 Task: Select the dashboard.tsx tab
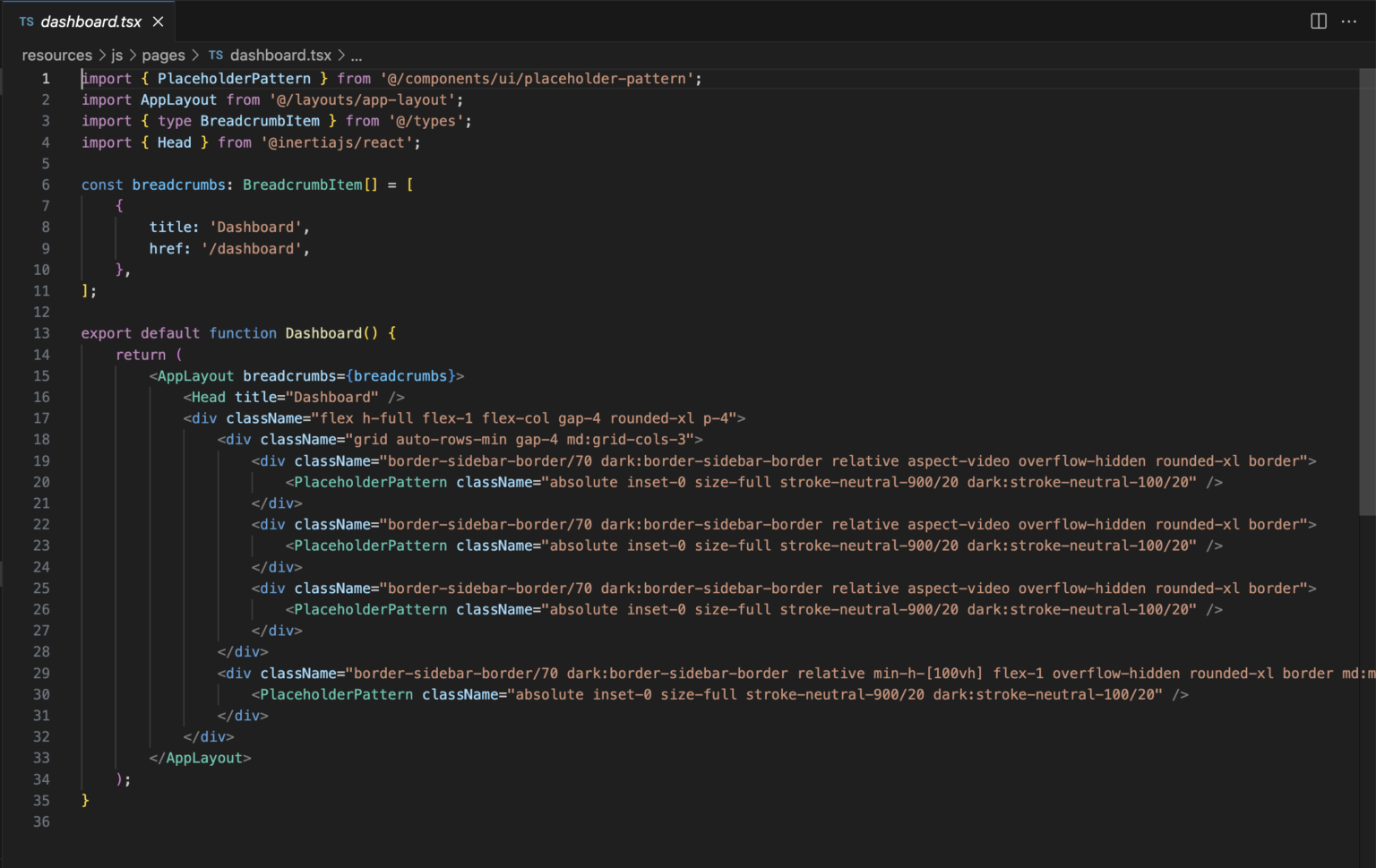[x=90, y=20]
